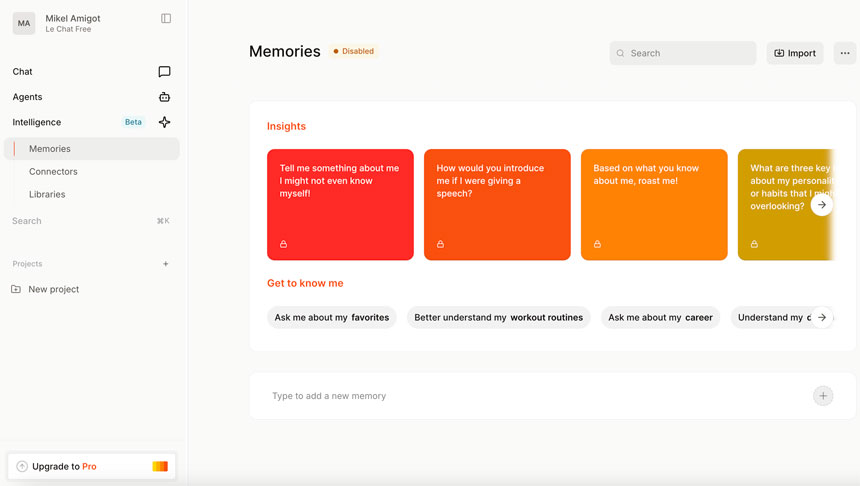This screenshot has width=860, height=486.
Task: Expand the Intelligence section in sidebar
Action: click(x=37, y=122)
